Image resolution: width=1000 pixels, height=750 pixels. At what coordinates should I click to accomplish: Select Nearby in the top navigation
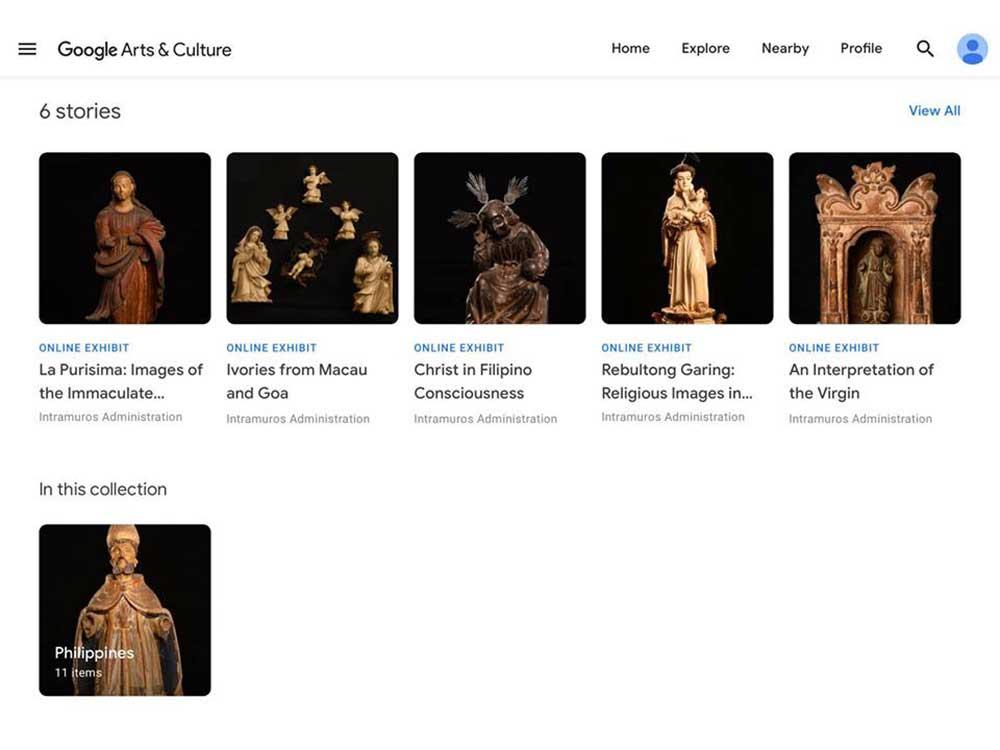(785, 48)
